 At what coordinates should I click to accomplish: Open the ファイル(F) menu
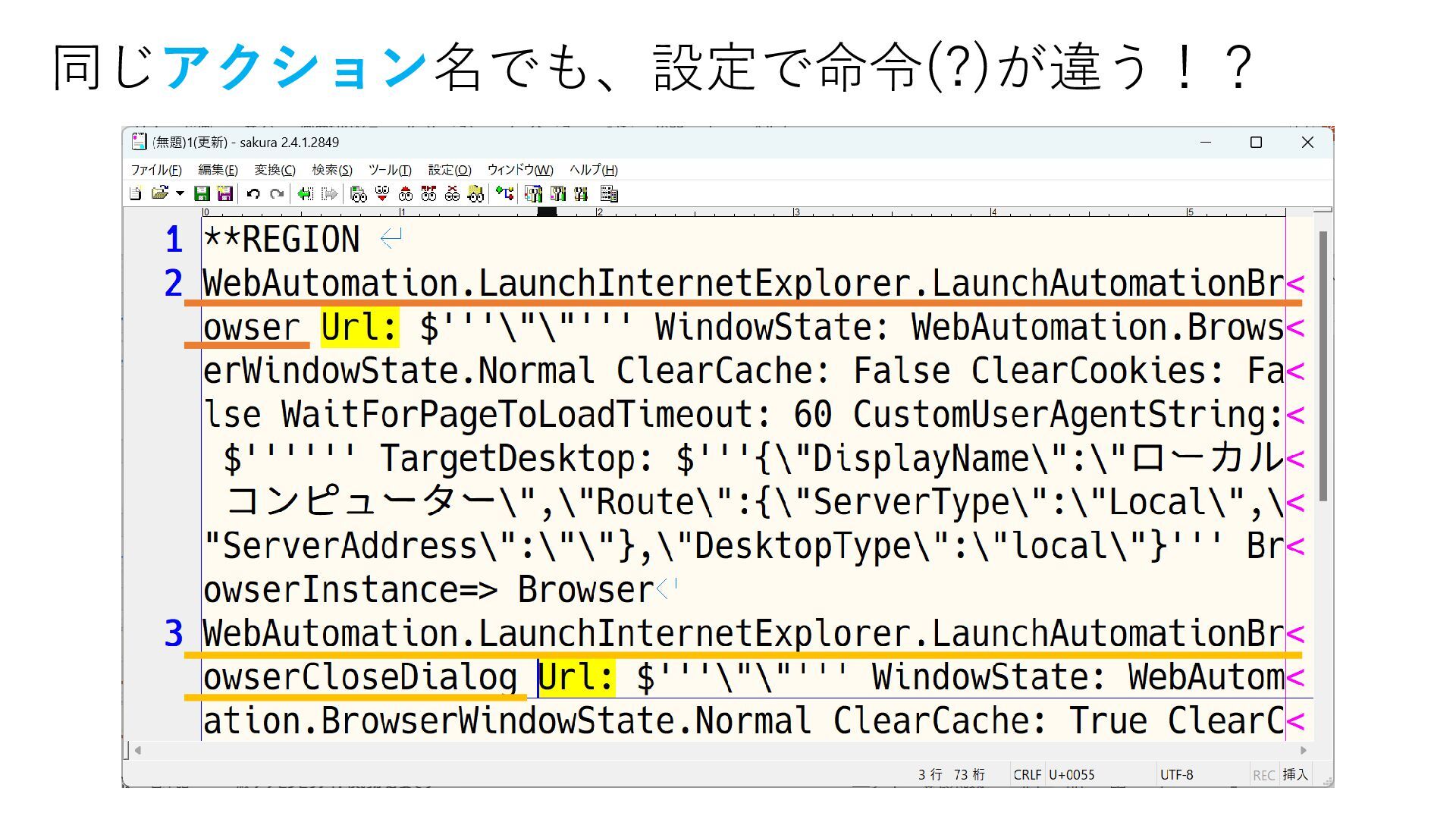pyautogui.click(x=156, y=170)
